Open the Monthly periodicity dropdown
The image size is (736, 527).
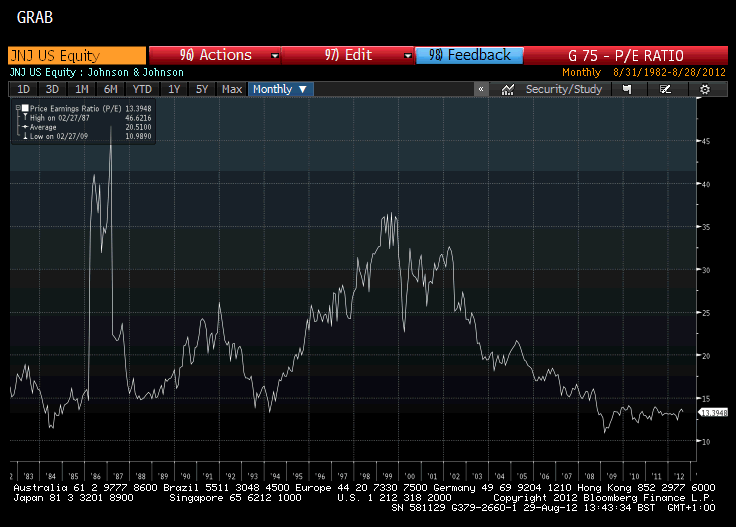click(x=280, y=89)
